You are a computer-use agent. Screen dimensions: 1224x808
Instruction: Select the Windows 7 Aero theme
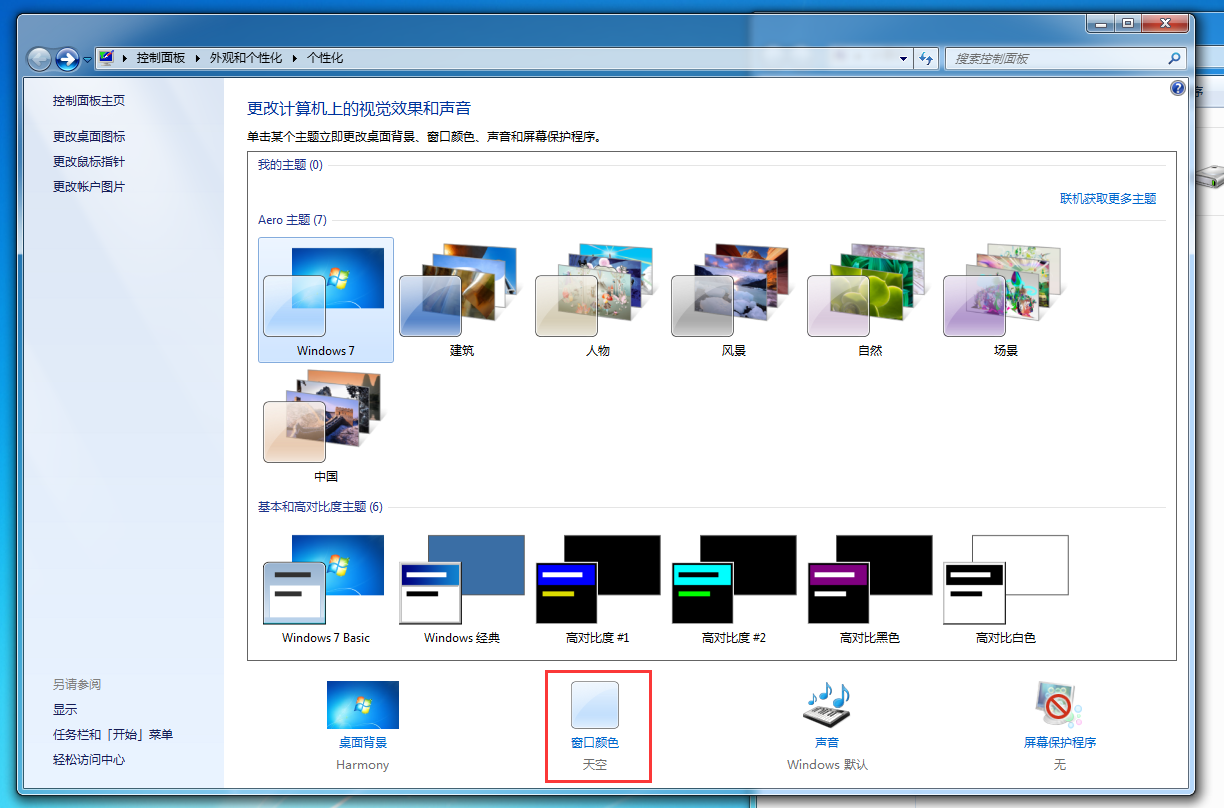325,300
